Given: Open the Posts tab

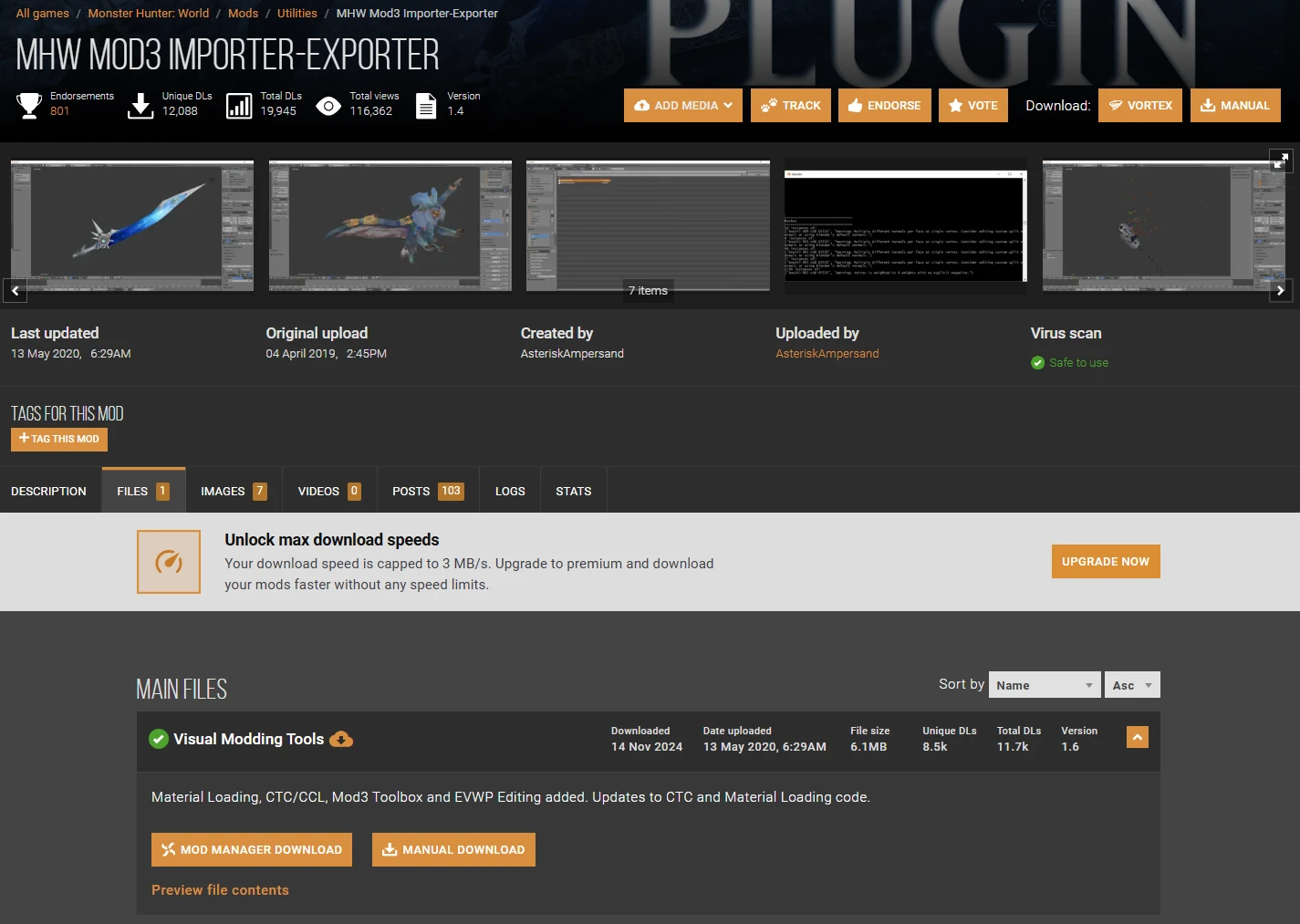Looking at the screenshot, I should point(428,491).
